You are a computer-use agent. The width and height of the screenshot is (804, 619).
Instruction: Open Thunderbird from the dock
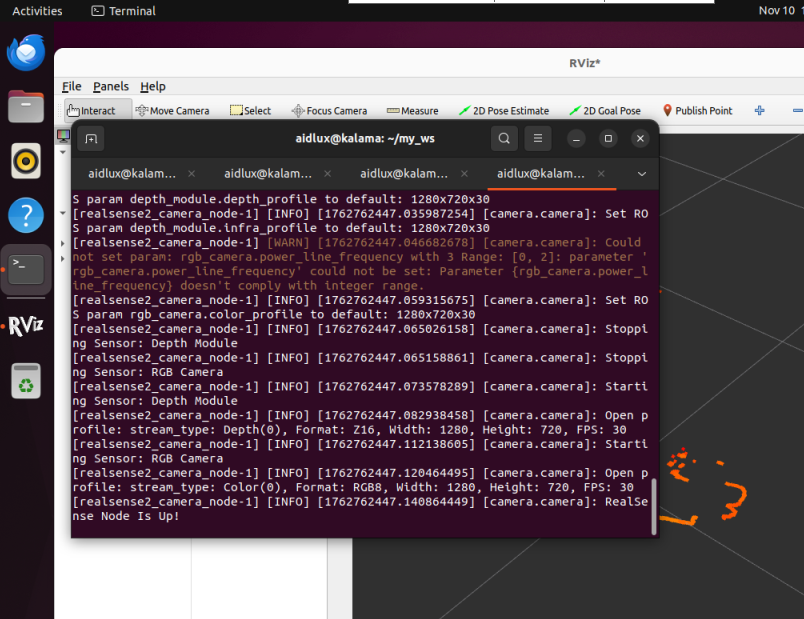pos(26,52)
